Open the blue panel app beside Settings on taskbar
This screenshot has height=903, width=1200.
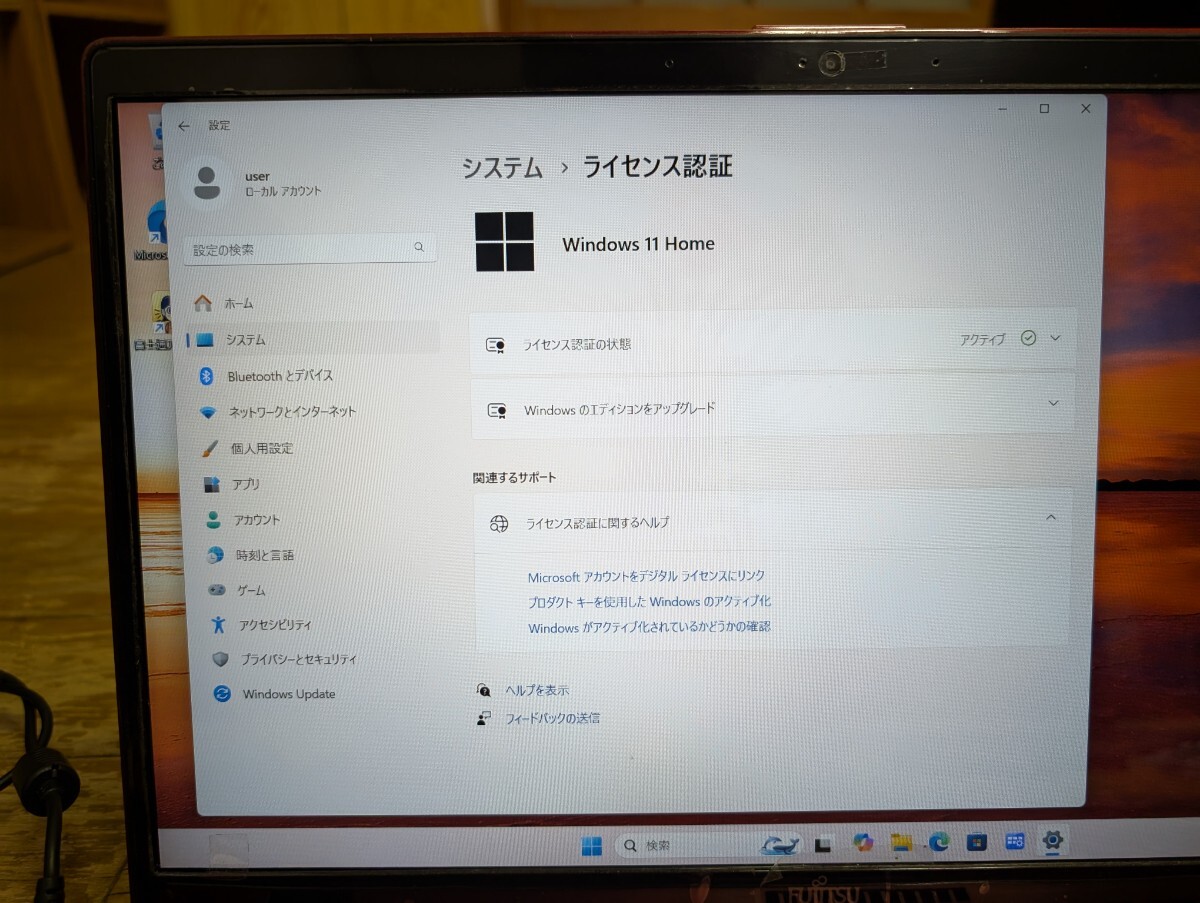pos(1015,842)
